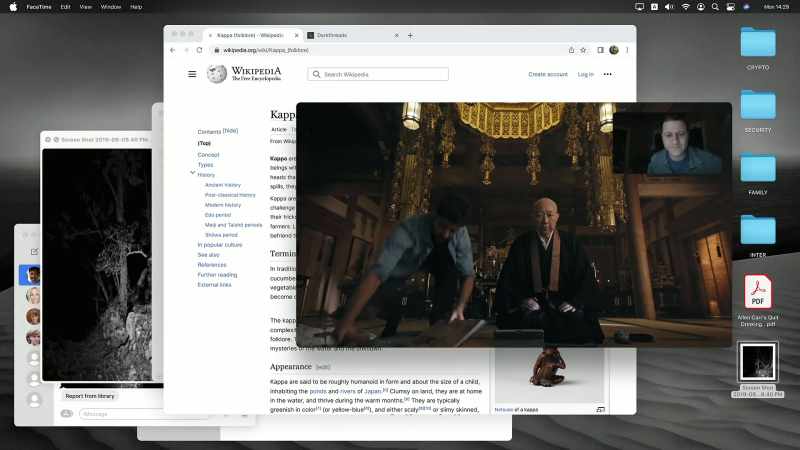
Task: Click the Search Wikipedia field
Action: 378,74
